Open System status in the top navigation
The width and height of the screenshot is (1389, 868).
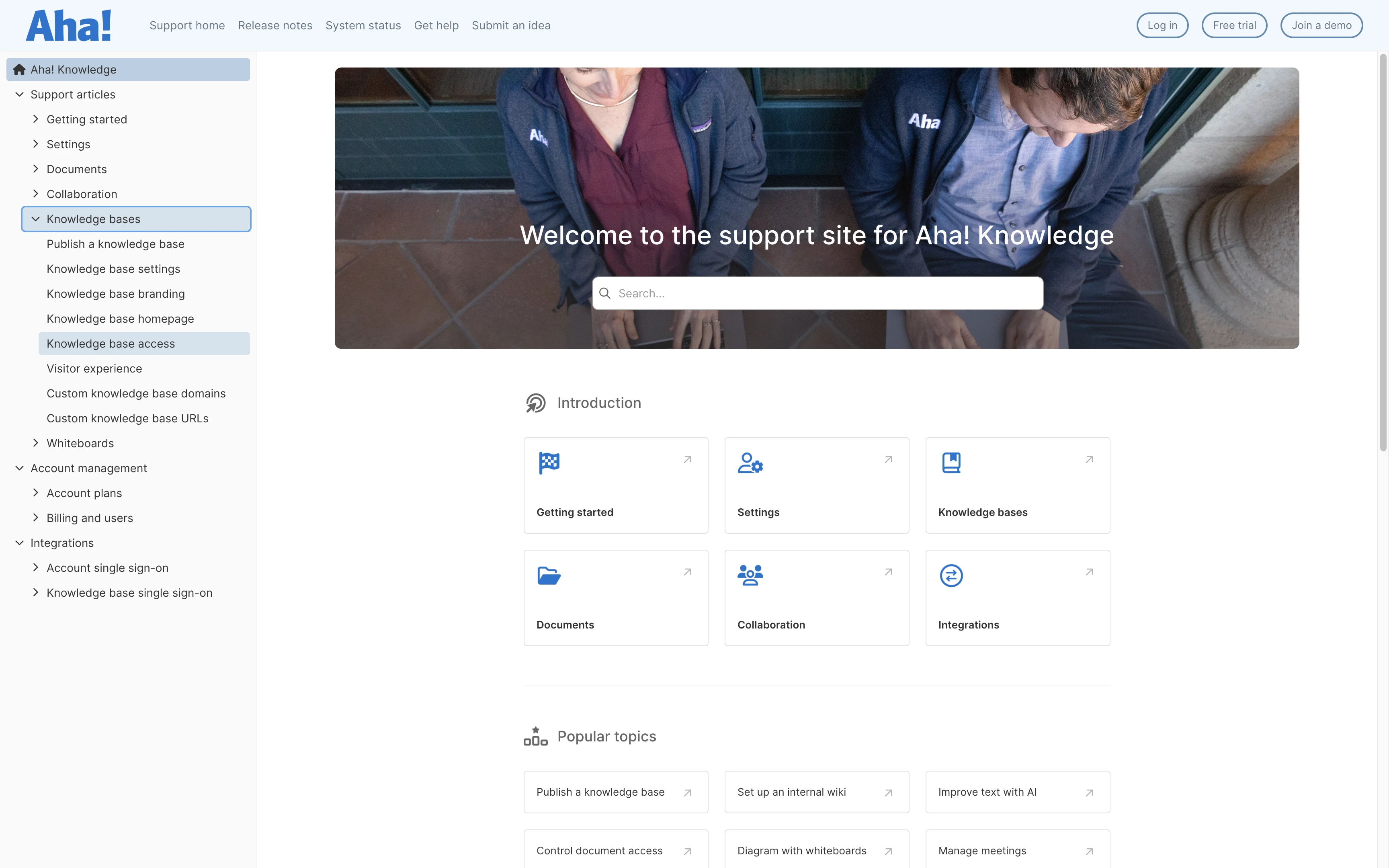point(363,26)
